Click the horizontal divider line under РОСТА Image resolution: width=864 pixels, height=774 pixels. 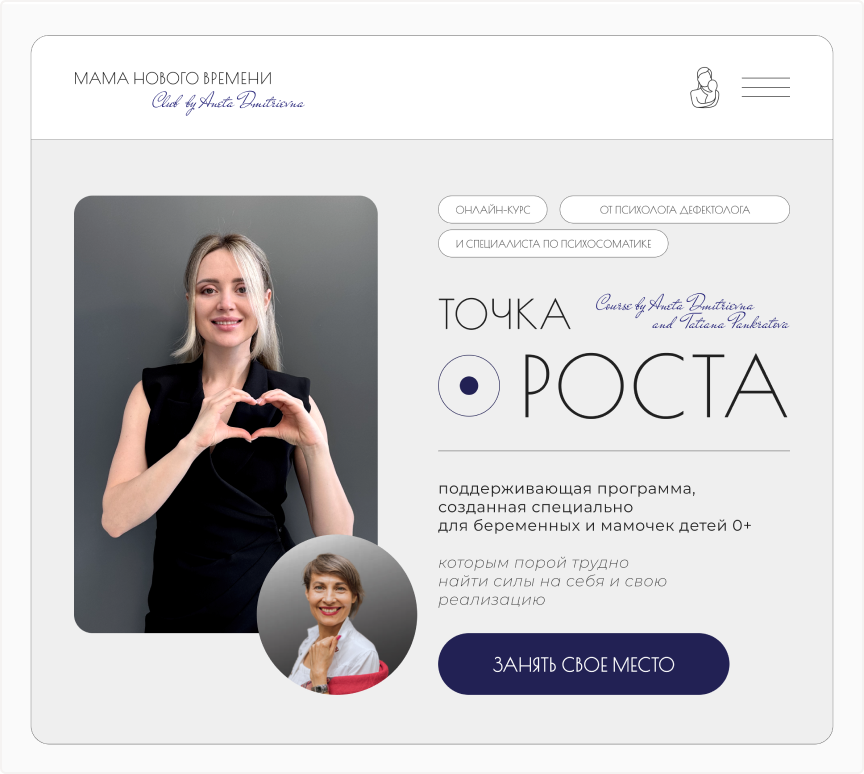pos(614,451)
